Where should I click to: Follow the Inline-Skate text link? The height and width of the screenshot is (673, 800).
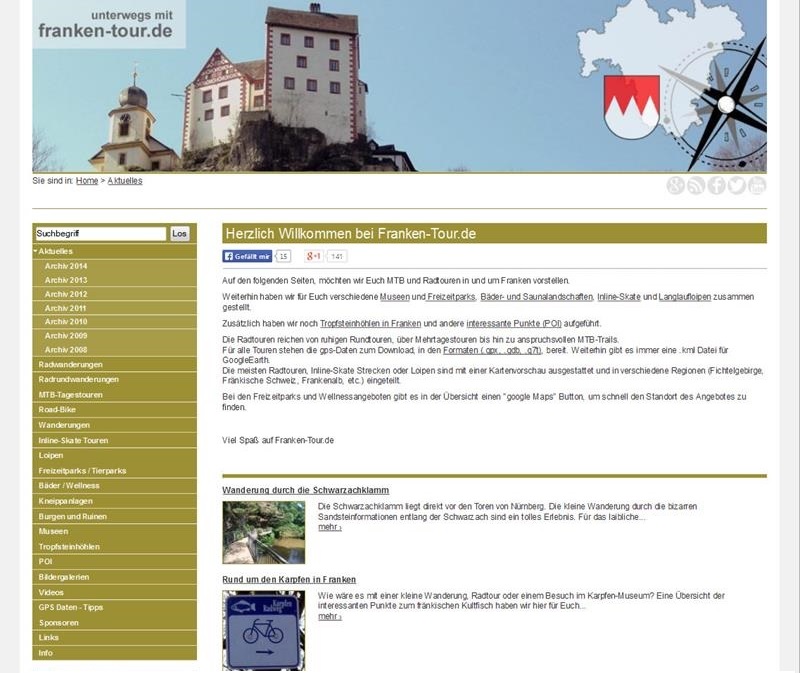pos(619,296)
